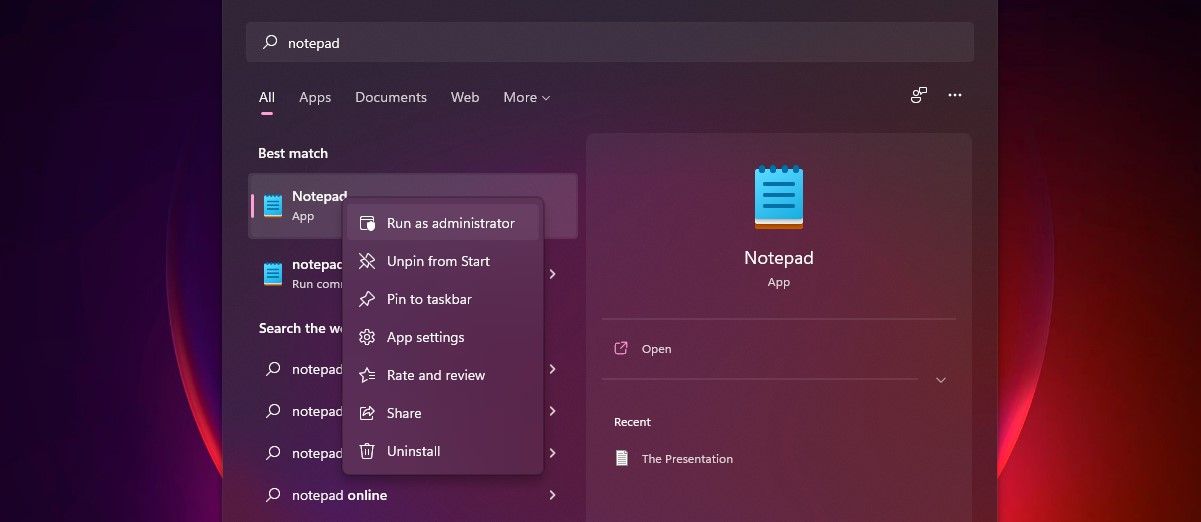Click the Unpin from Start icon

click(x=367, y=261)
